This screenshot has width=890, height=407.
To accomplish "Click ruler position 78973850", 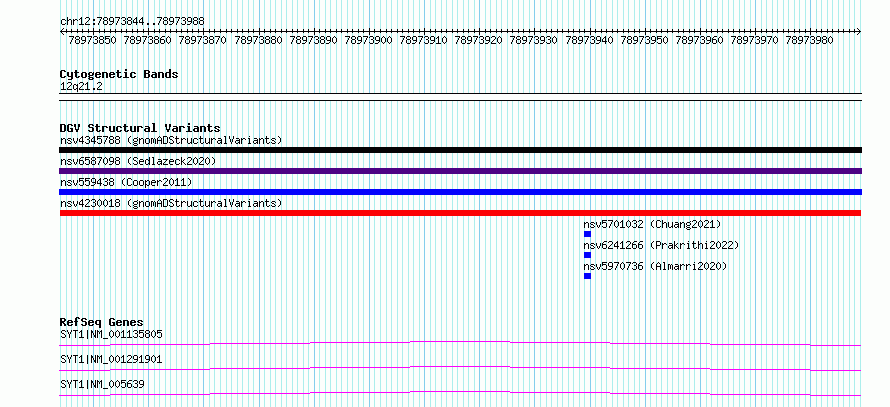I will click(x=92, y=40).
